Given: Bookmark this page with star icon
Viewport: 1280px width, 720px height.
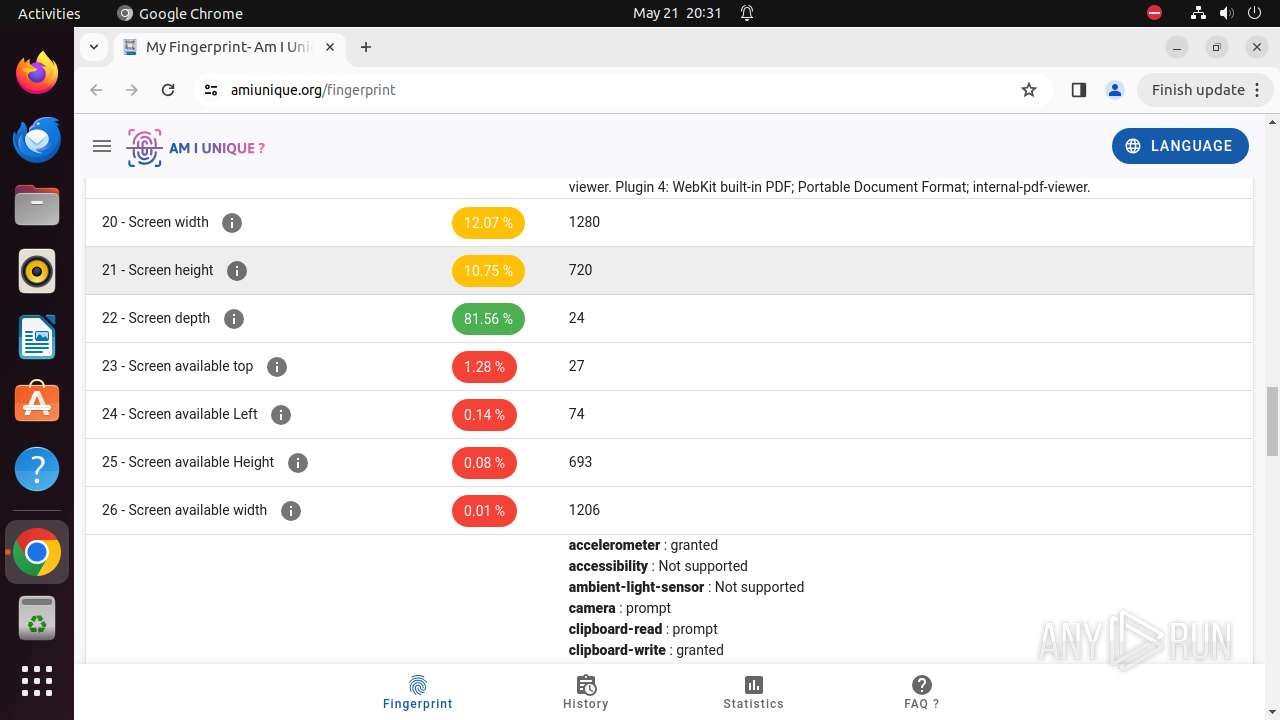Looking at the screenshot, I should pos(1029,90).
